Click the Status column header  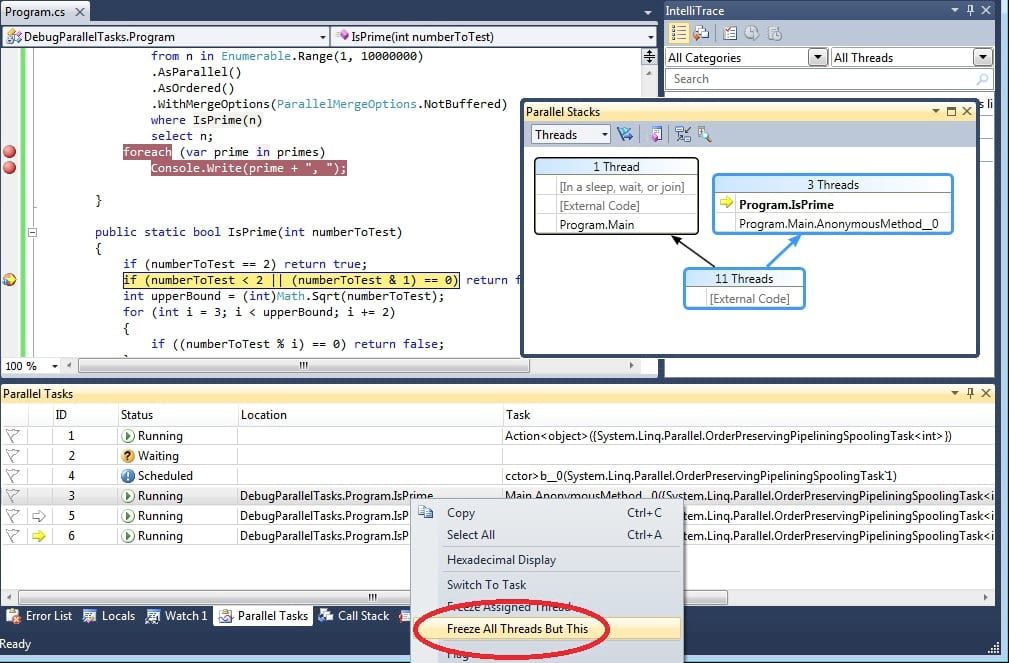(x=137, y=415)
